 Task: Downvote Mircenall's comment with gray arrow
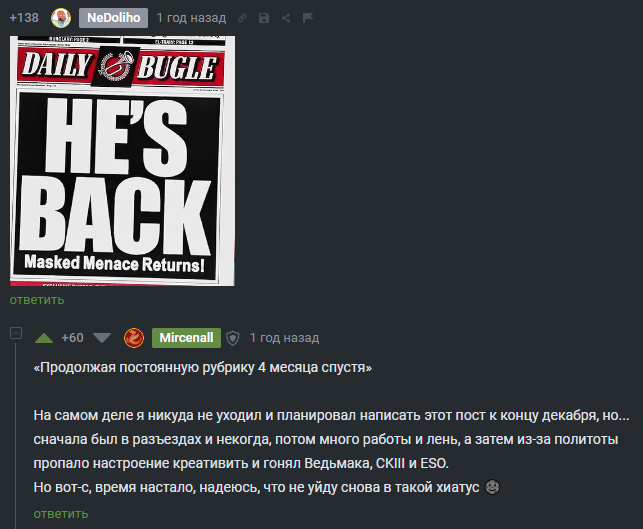tap(102, 338)
